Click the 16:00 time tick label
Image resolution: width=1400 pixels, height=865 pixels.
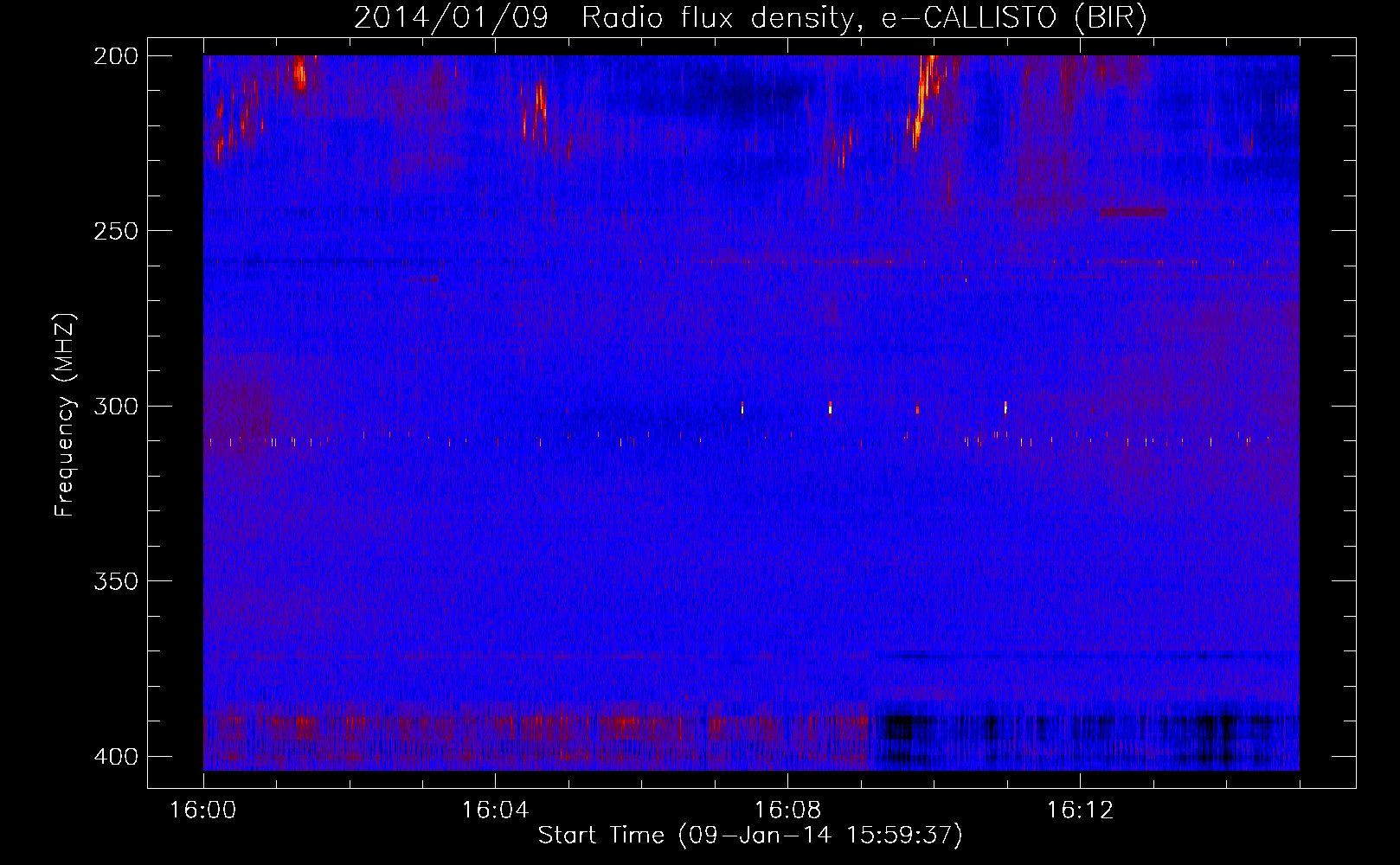coord(203,811)
